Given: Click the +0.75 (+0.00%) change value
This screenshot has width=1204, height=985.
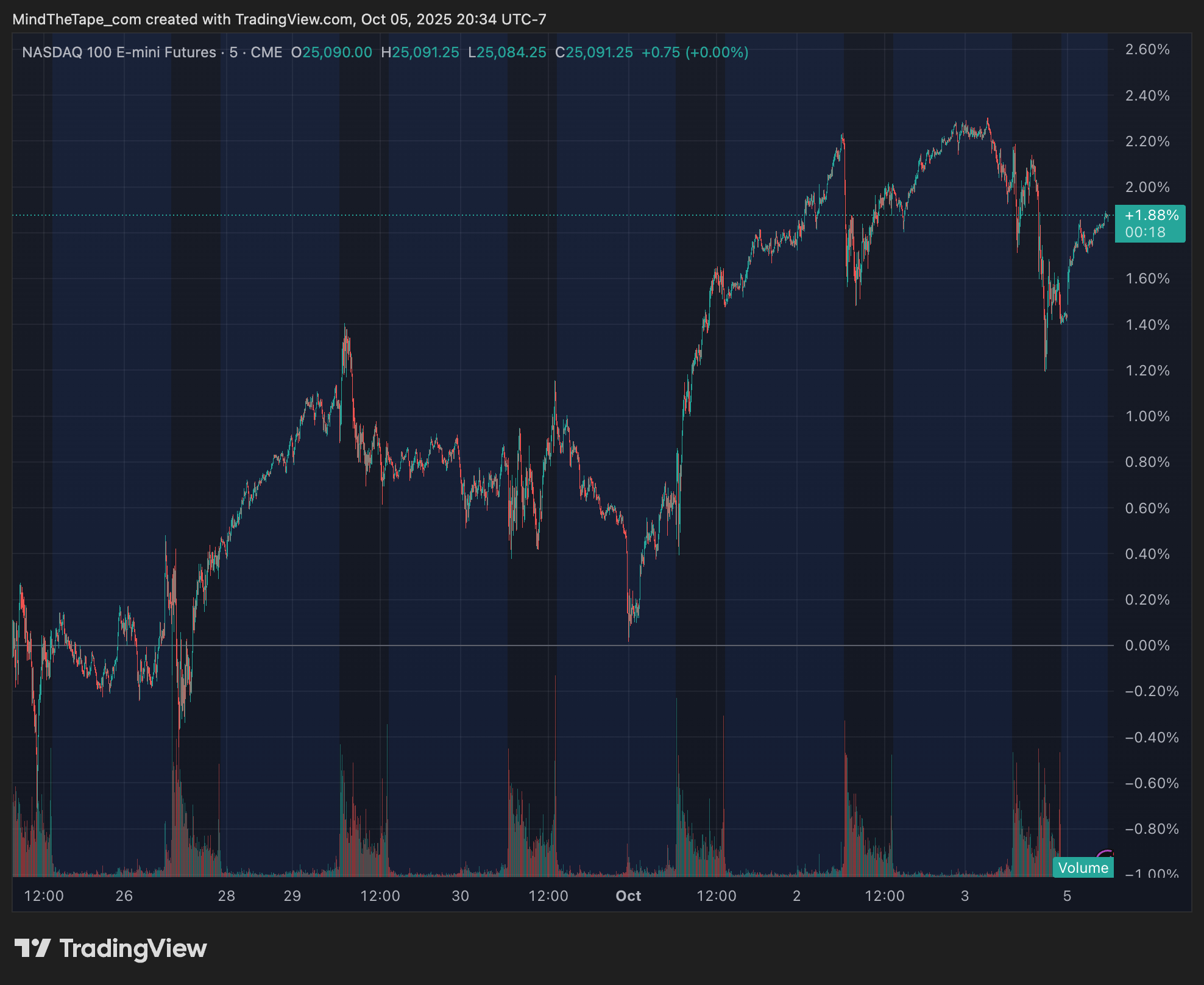Looking at the screenshot, I should tap(695, 52).
